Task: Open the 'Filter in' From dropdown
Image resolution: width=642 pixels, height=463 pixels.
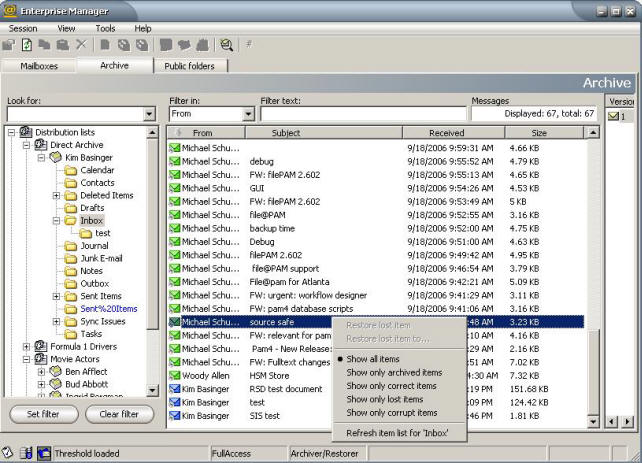Action: click(x=249, y=114)
